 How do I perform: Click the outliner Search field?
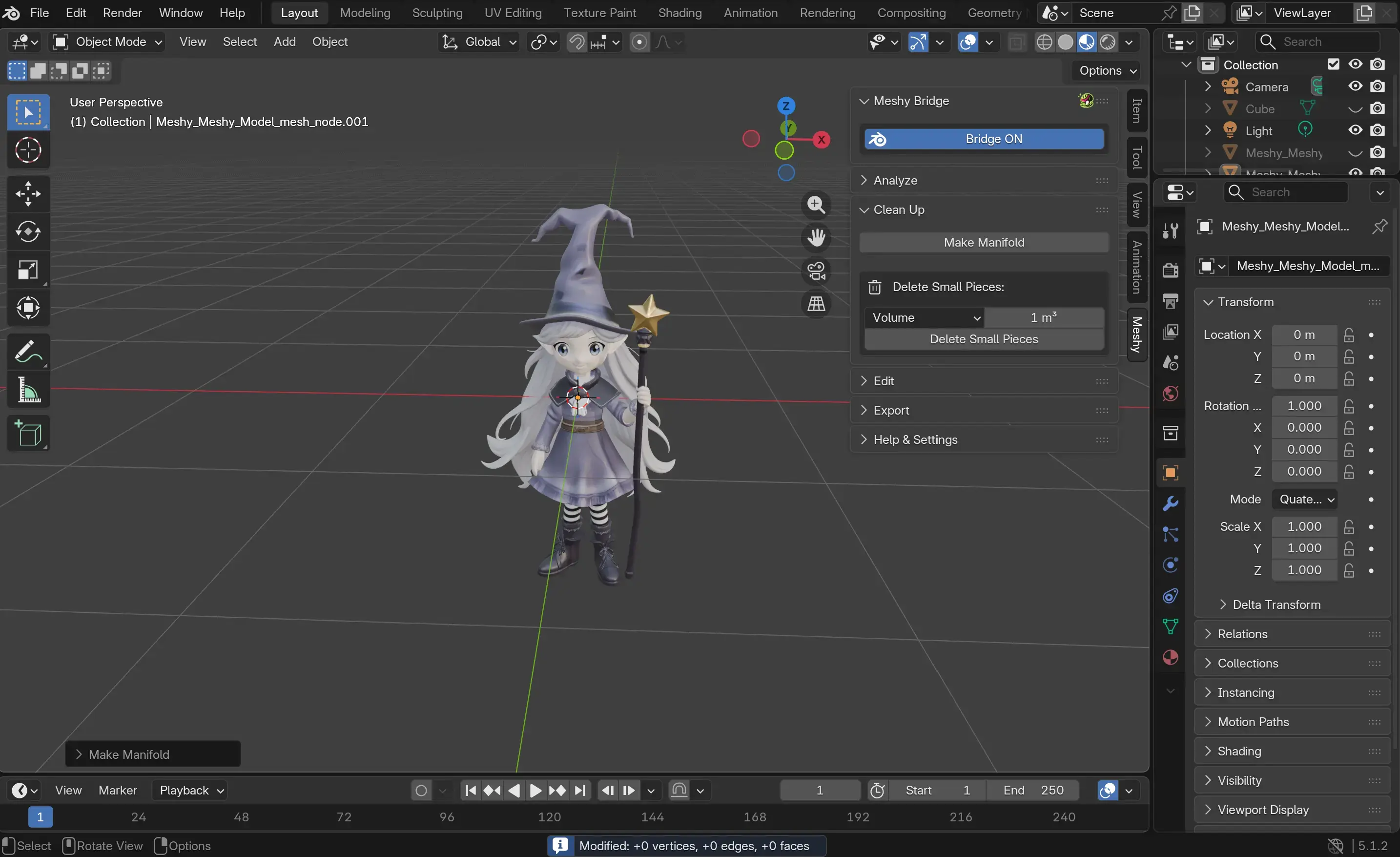click(x=1317, y=42)
